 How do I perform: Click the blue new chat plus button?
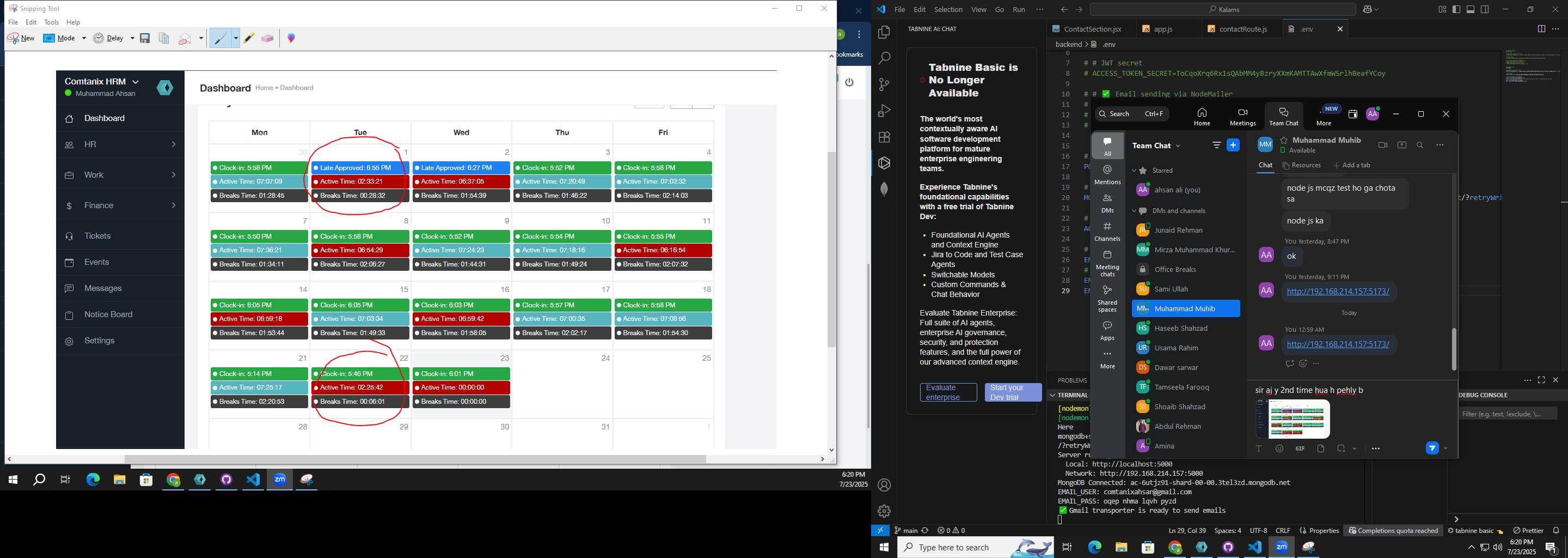[1233, 145]
